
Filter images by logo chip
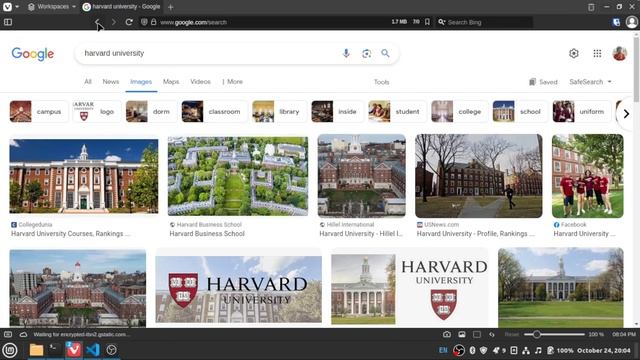coord(97,111)
